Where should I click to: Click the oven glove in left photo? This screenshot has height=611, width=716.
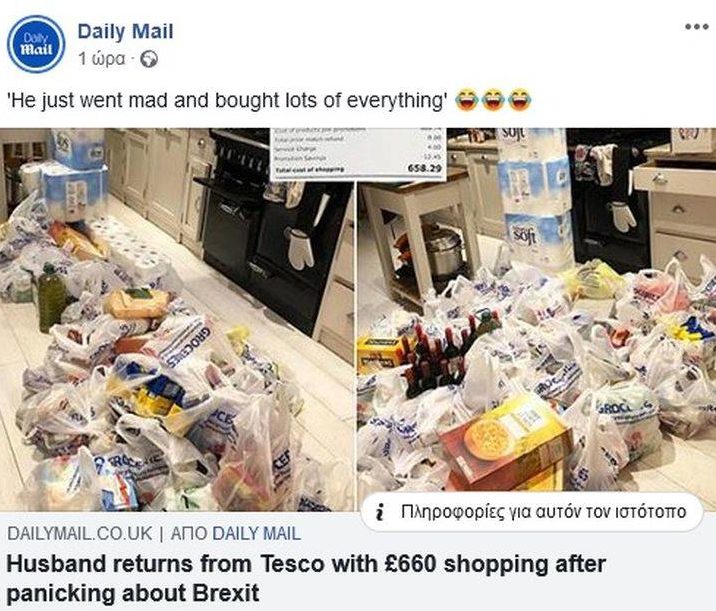[x=300, y=248]
